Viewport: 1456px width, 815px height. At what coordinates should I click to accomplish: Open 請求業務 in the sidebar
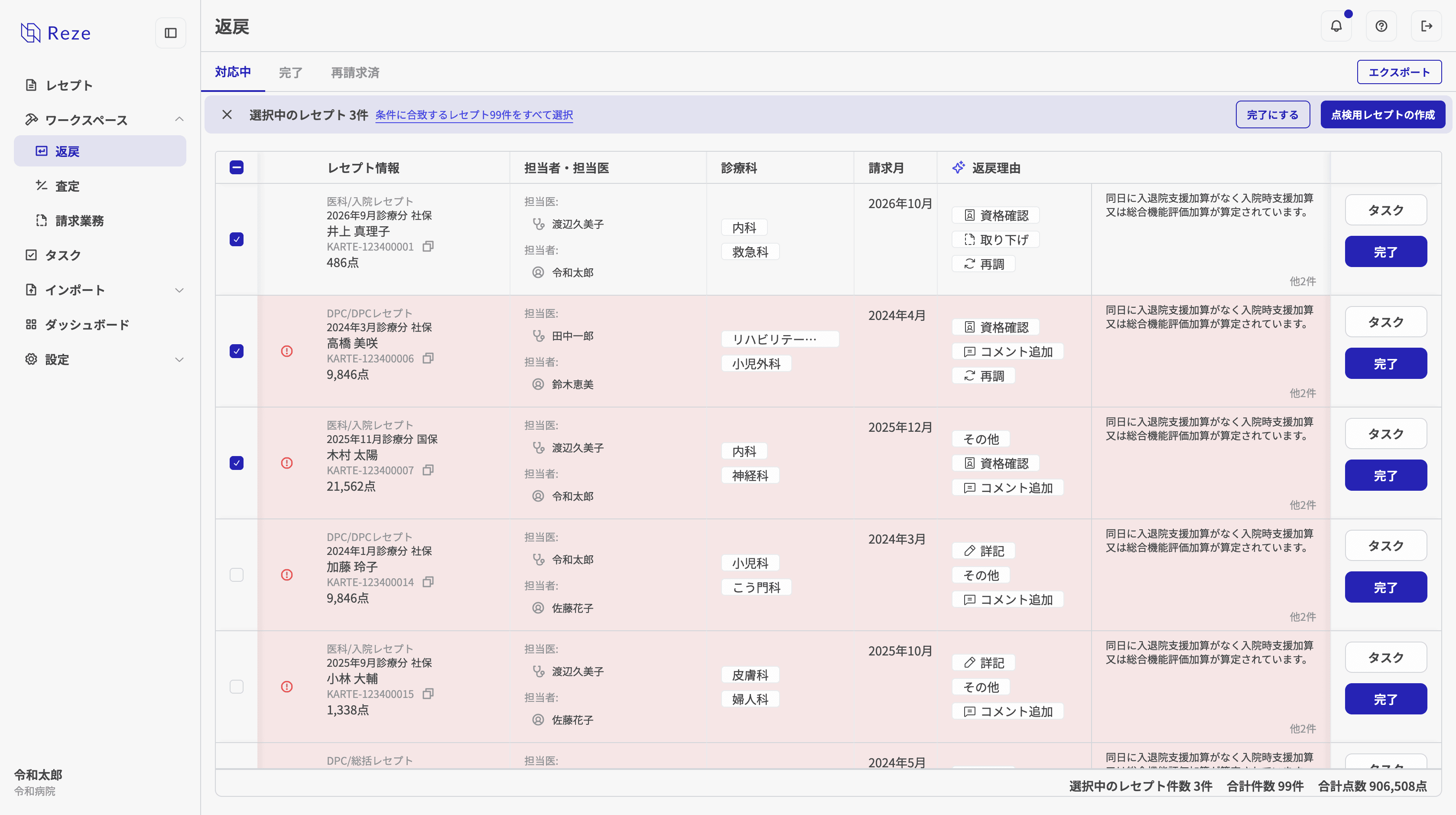tap(100, 221)
